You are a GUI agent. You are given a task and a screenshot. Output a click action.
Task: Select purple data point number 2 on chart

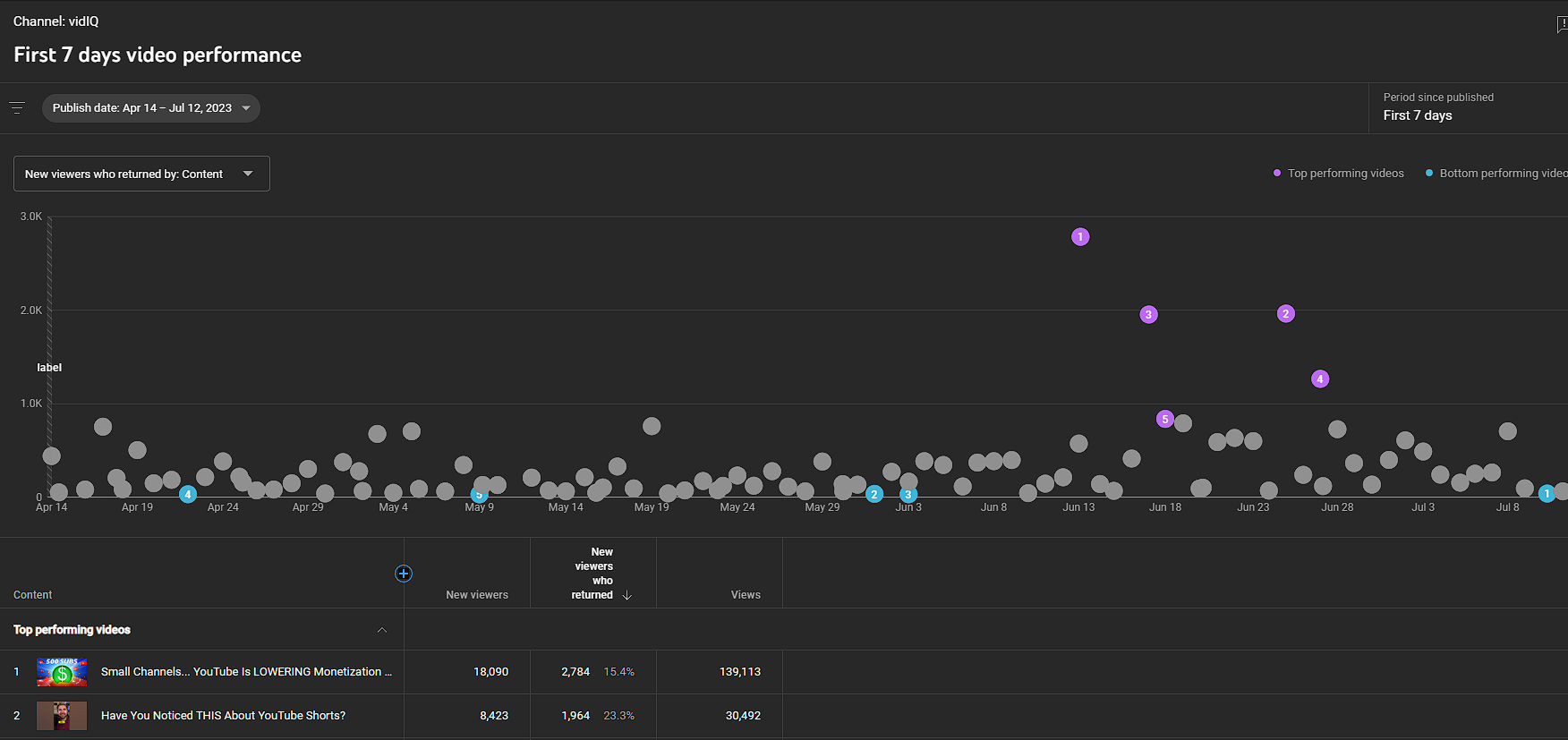click(1286, 314)
